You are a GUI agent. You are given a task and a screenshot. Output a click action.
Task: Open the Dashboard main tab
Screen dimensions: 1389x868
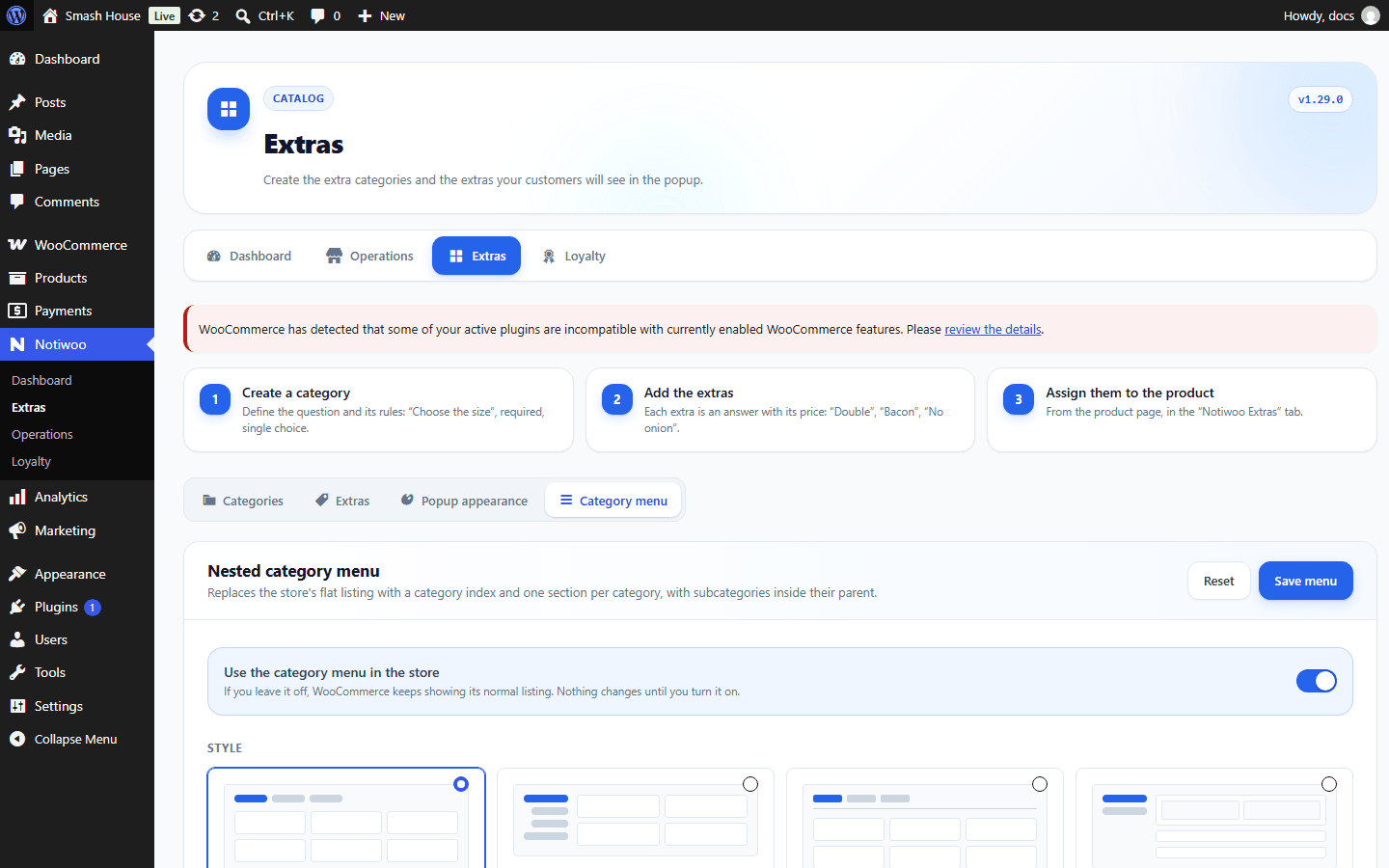[249, 256]
